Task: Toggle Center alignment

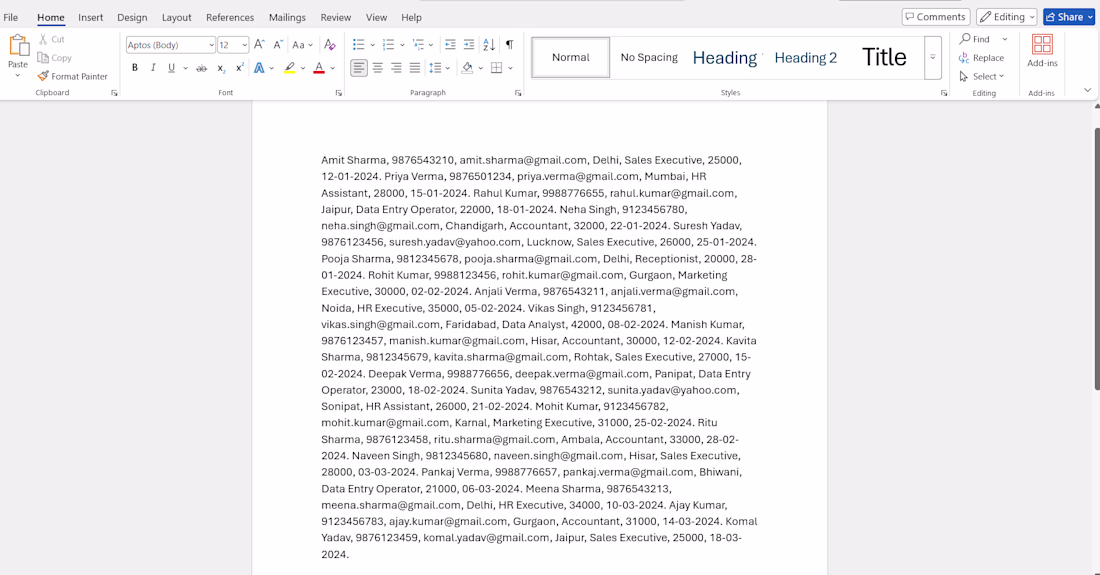Action: [x=377, y=68]
